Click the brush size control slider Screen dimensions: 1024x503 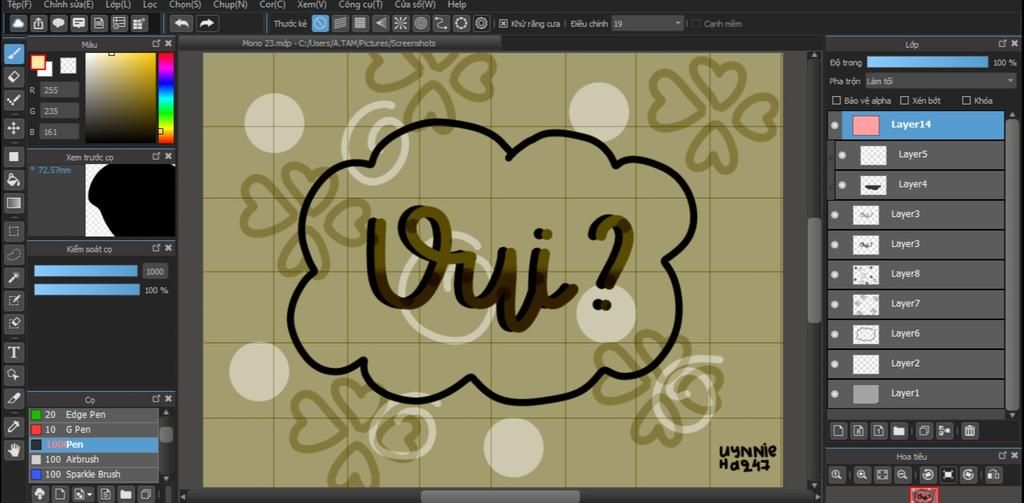tap(86, 271)
